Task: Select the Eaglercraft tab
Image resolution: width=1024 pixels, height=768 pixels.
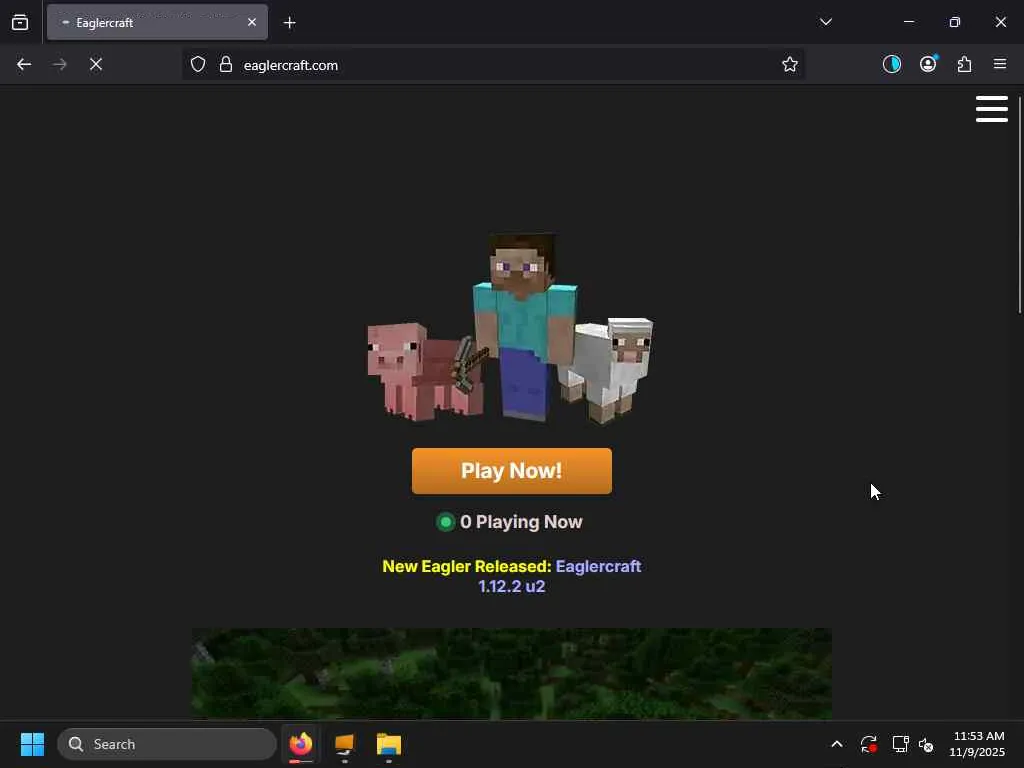Action: point(157,22)
